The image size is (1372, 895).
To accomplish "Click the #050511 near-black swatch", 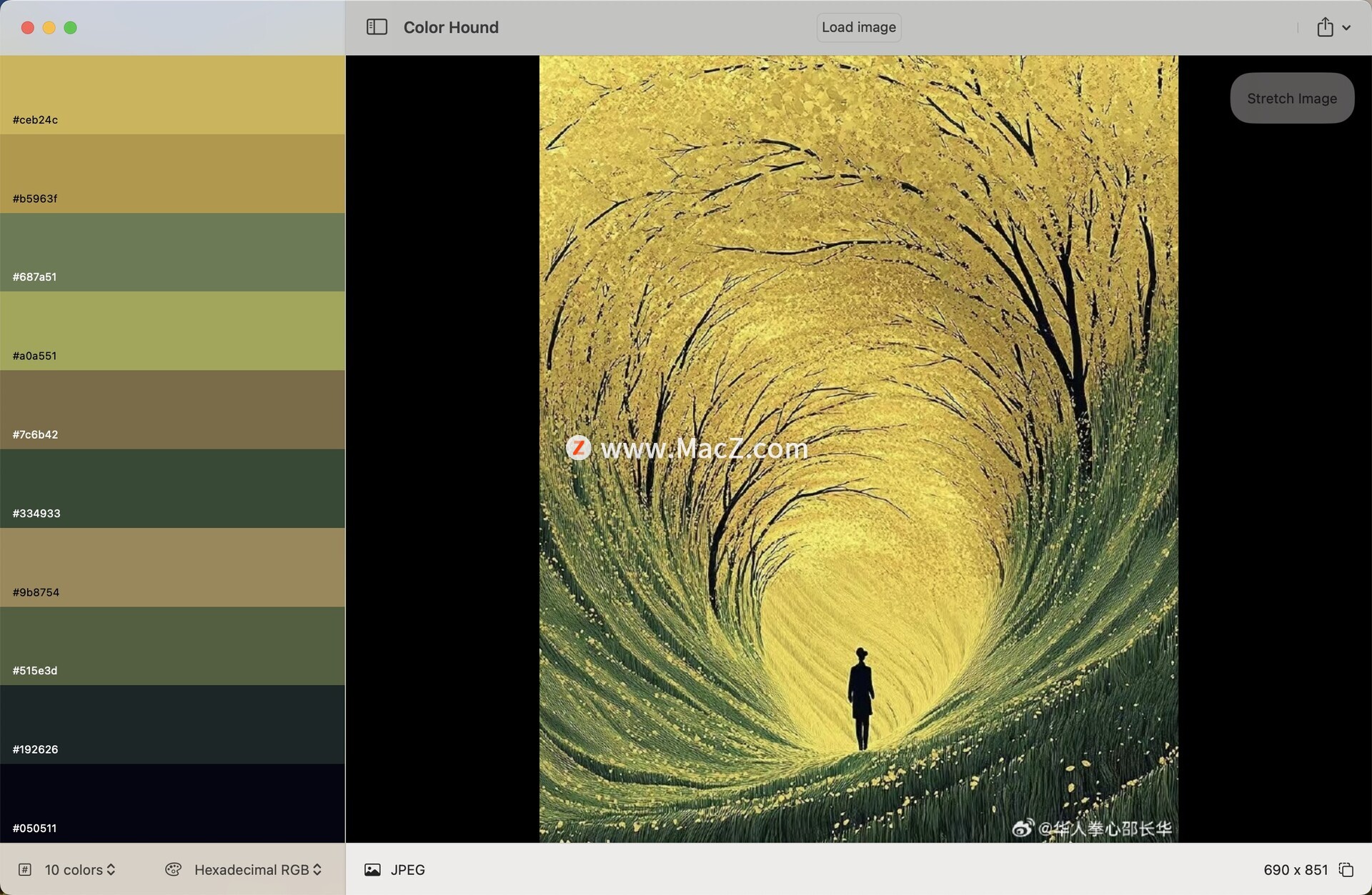I will coord(172,803).
